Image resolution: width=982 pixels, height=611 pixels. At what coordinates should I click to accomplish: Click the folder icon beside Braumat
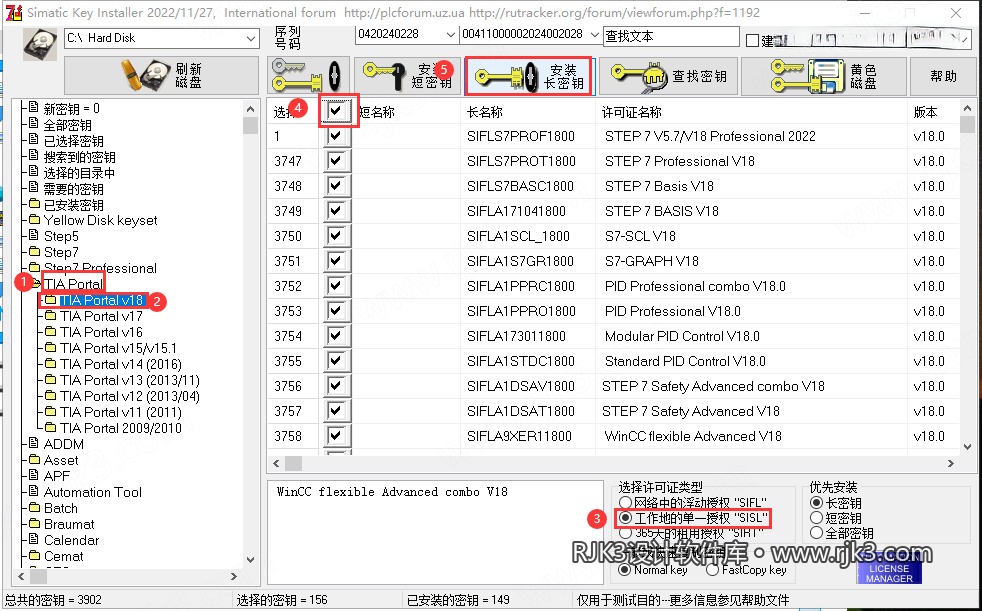point(34,523)
